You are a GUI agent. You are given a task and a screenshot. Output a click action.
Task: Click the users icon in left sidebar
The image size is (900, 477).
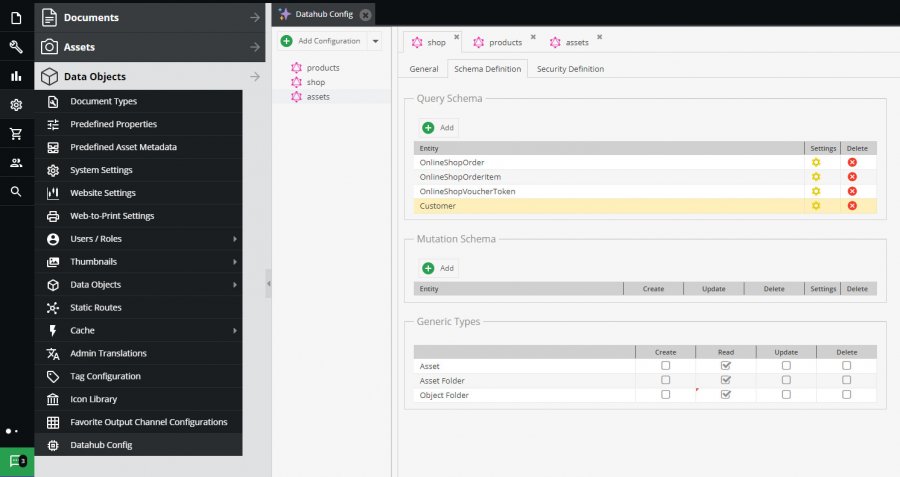pos(16,162)
